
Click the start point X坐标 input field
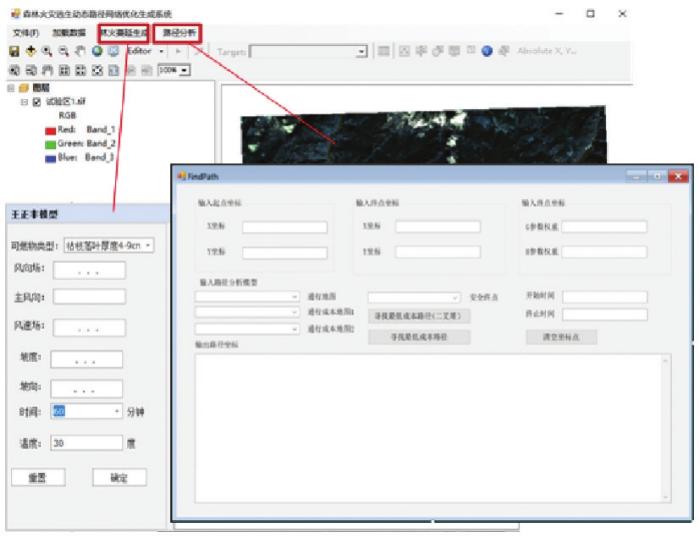284,227
